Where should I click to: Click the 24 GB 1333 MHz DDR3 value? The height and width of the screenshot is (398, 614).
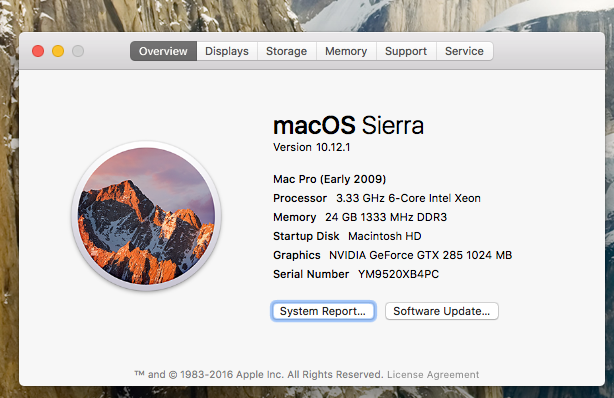point(386,217)
